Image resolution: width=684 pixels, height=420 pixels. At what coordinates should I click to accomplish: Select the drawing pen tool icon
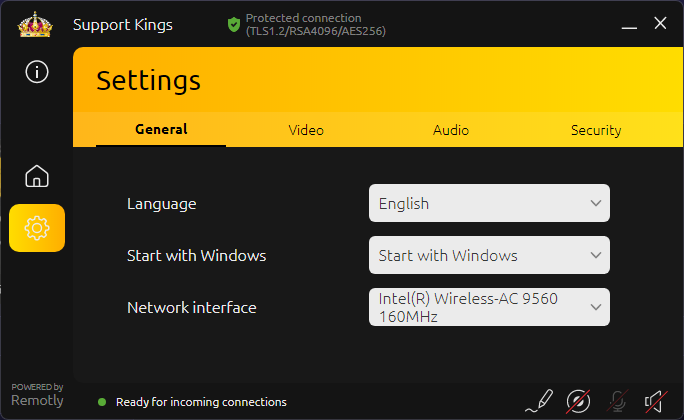[x=538, y=402]
